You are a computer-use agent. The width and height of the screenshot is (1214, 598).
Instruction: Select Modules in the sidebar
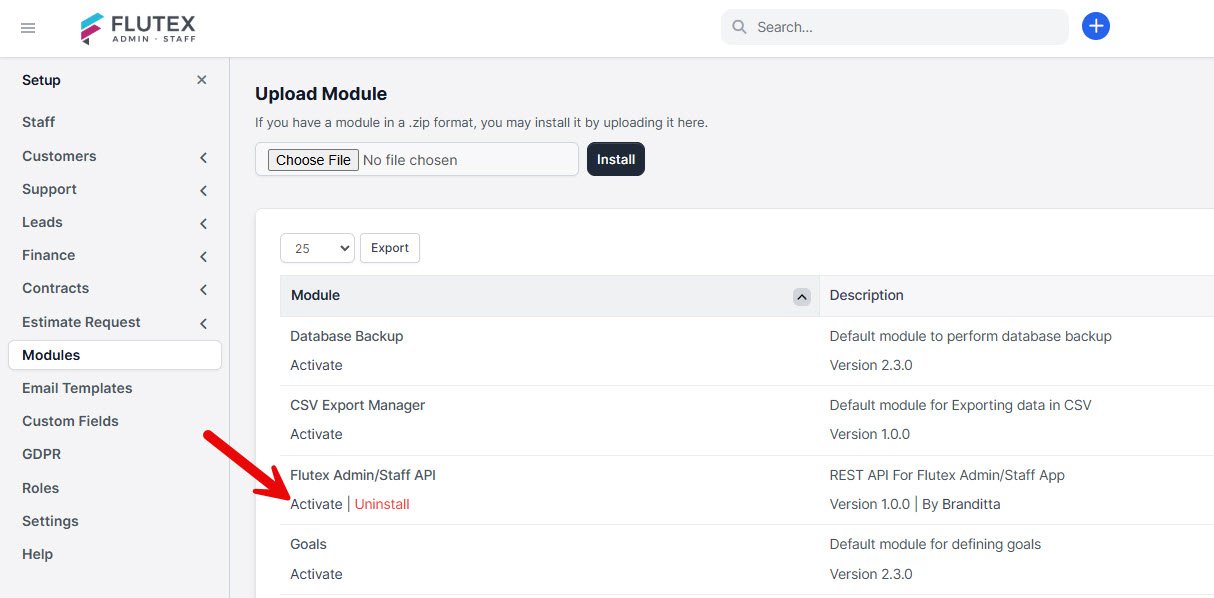pyautogui.click(x=115, y=355)
